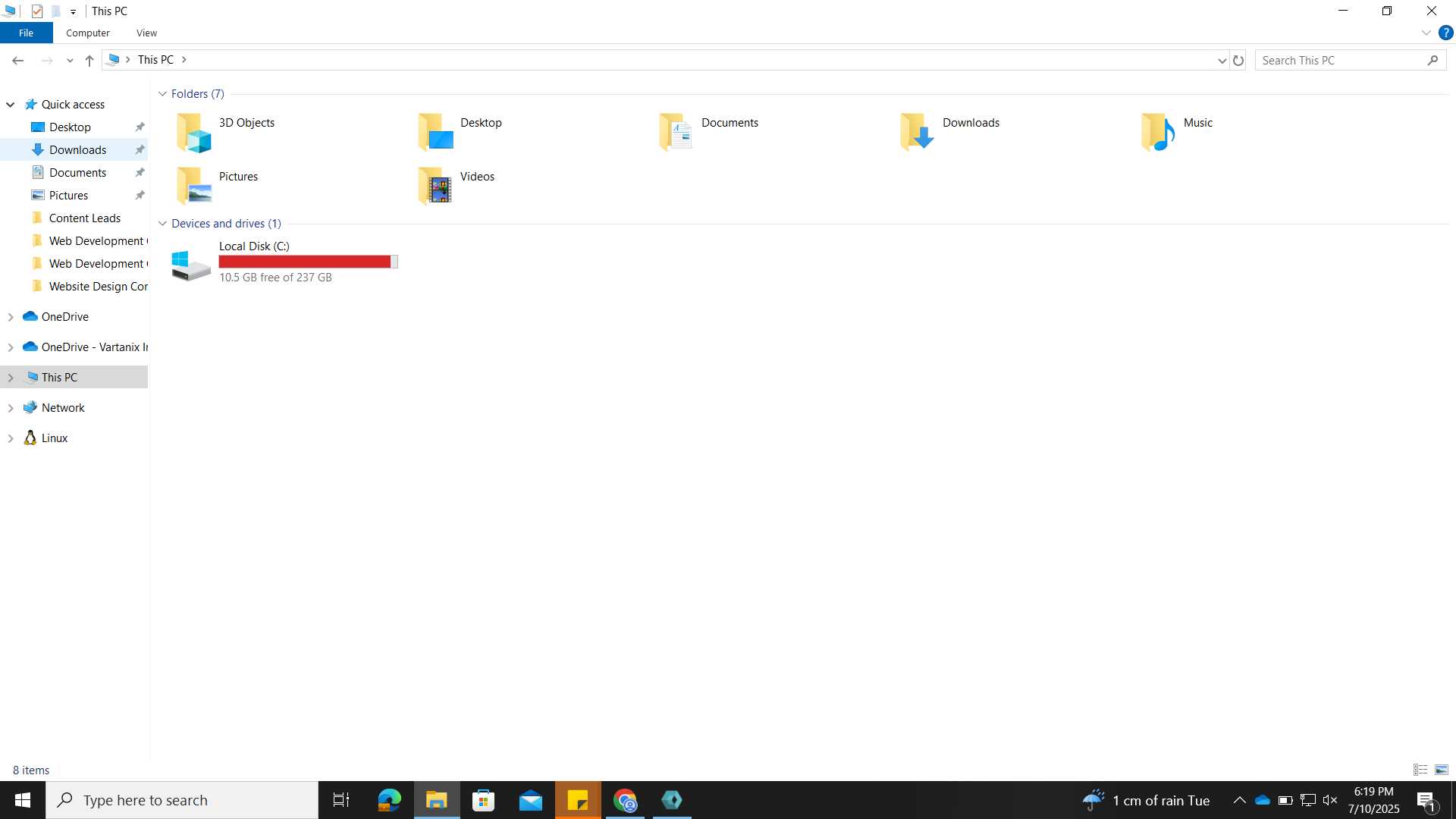Image resolution: width=1456 pixels, height=819 pixels.
Task: Open the Customize Quick Access Toolbar dropdown
Action: pyautogui.click(x=73, y=12)
